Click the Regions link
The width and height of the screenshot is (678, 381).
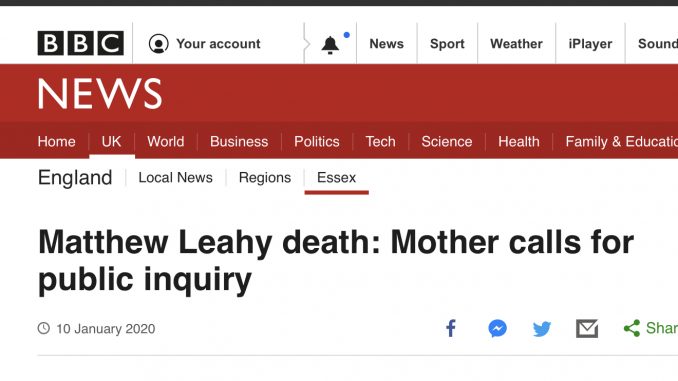pyautogui.click(x=265, y=178)
